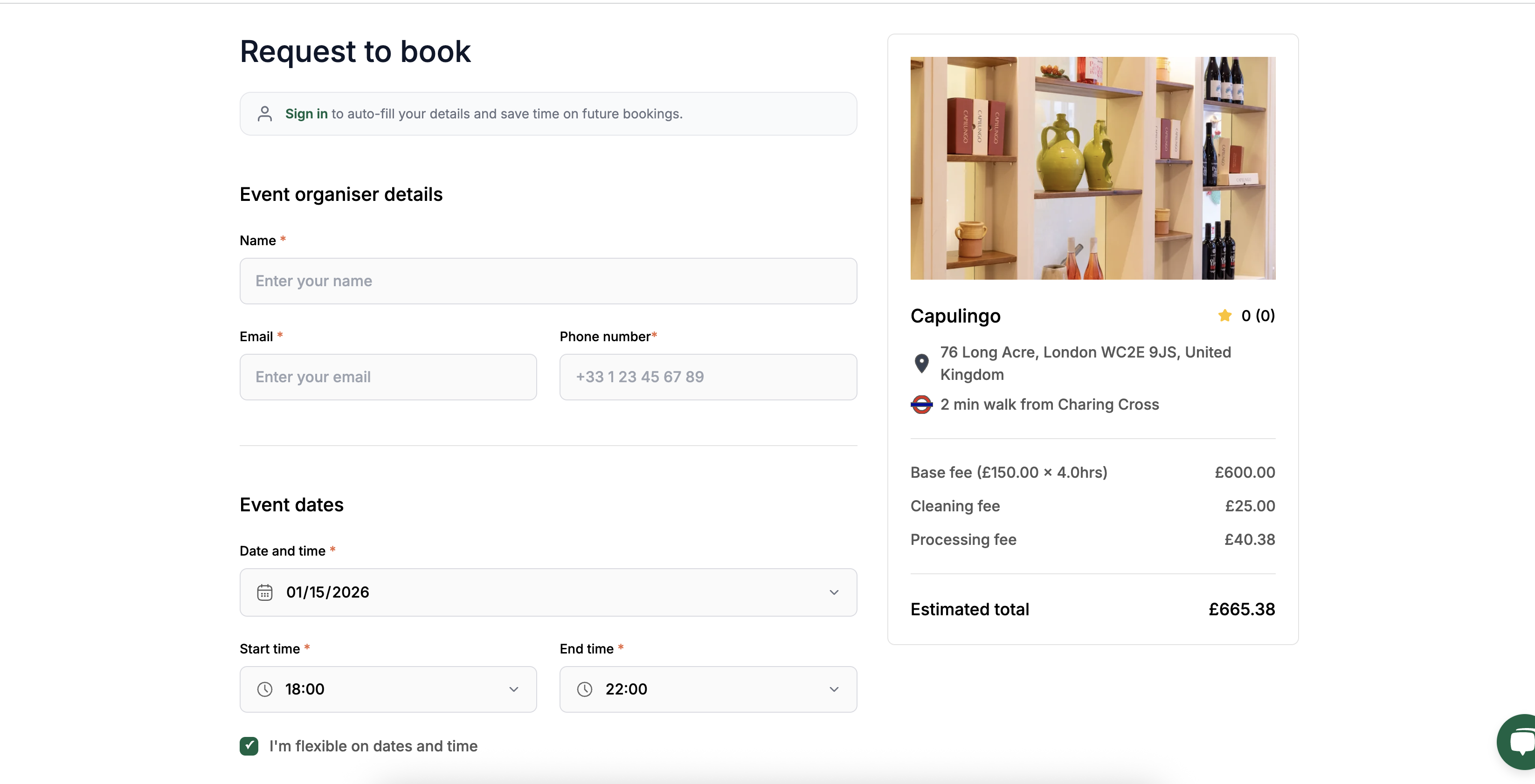The height and width of the screenshot is (784, 1535).
Task: Click the Underground roundel icon
Action: click(x=921, y=405)
